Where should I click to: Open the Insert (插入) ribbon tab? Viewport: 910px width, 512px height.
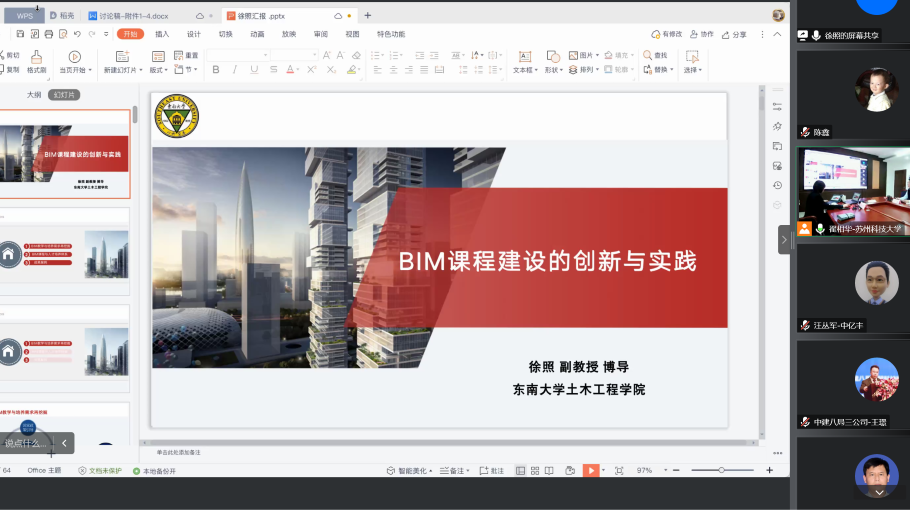click(x=162, y=34)
